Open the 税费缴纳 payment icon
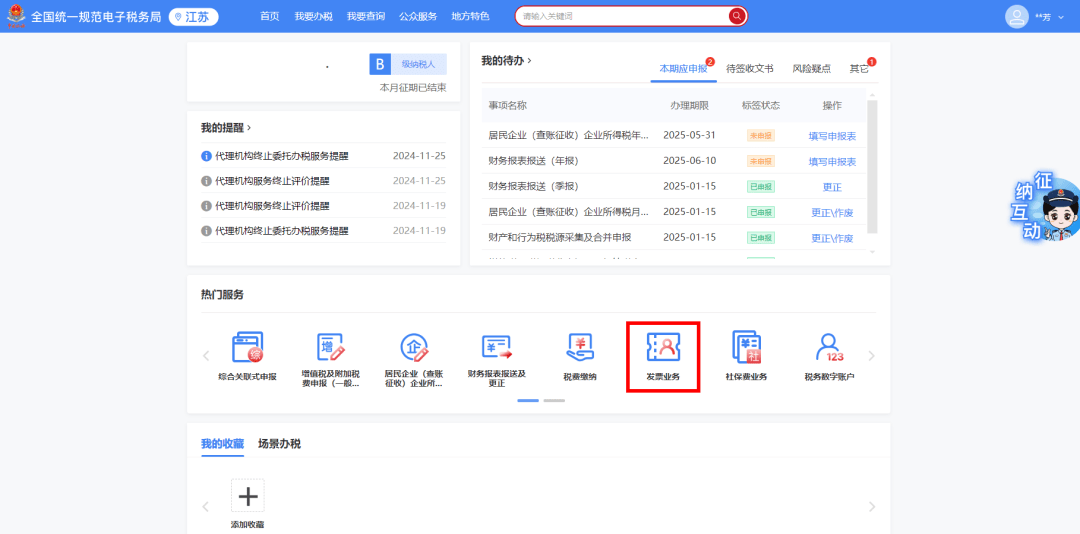The image size is (1080, 534). click(579, 356)
